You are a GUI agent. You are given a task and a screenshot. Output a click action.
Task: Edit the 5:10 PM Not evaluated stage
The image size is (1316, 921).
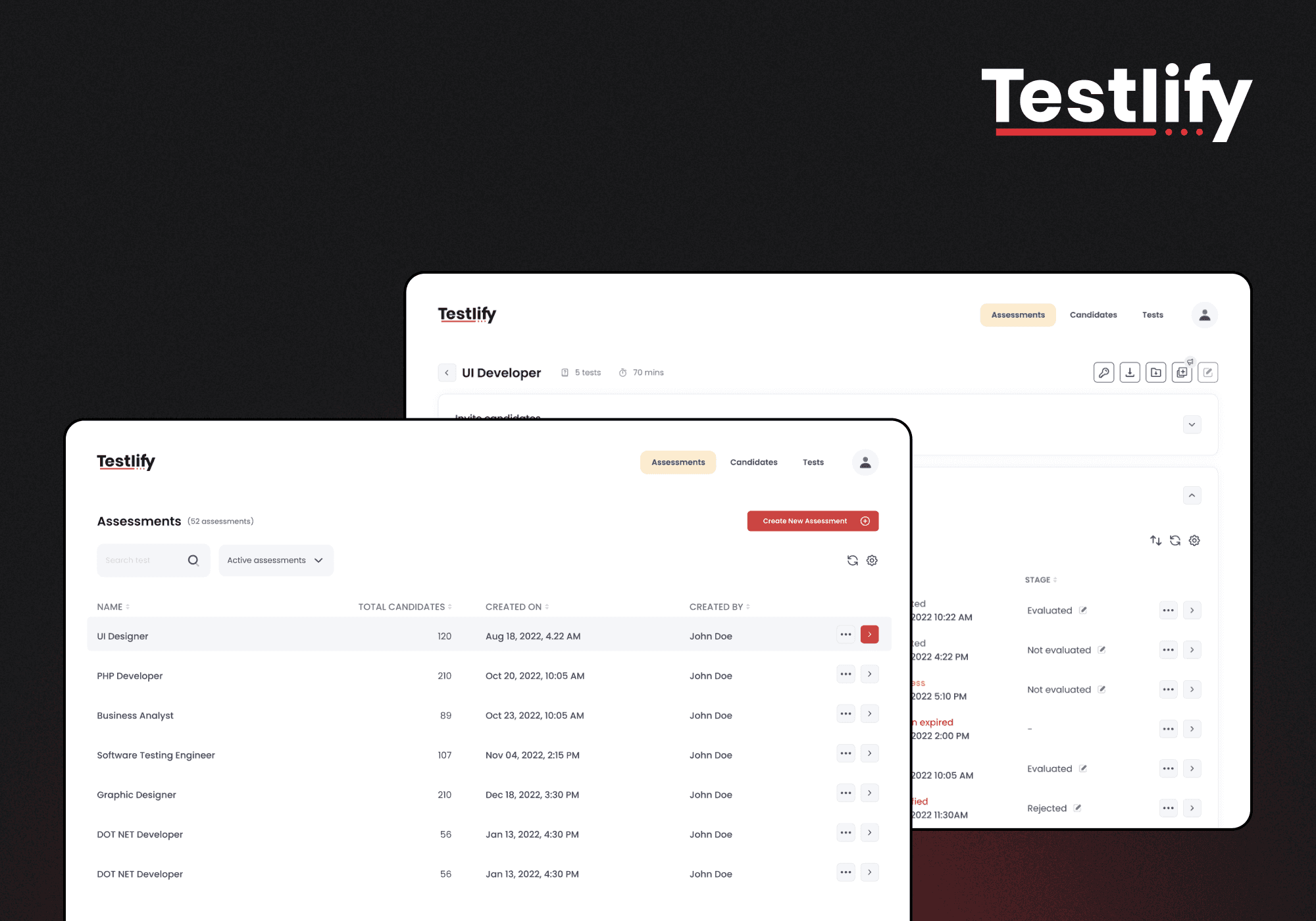pyautogui.click(x=1101, y=689)
